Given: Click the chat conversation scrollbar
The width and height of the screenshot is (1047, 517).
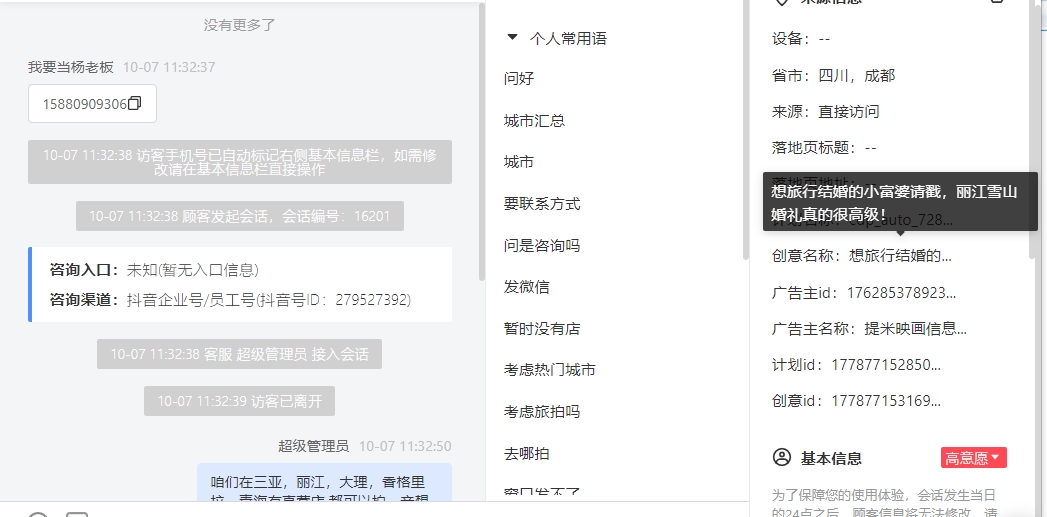Looking at the screenshot, I should (x=482, y=142).
